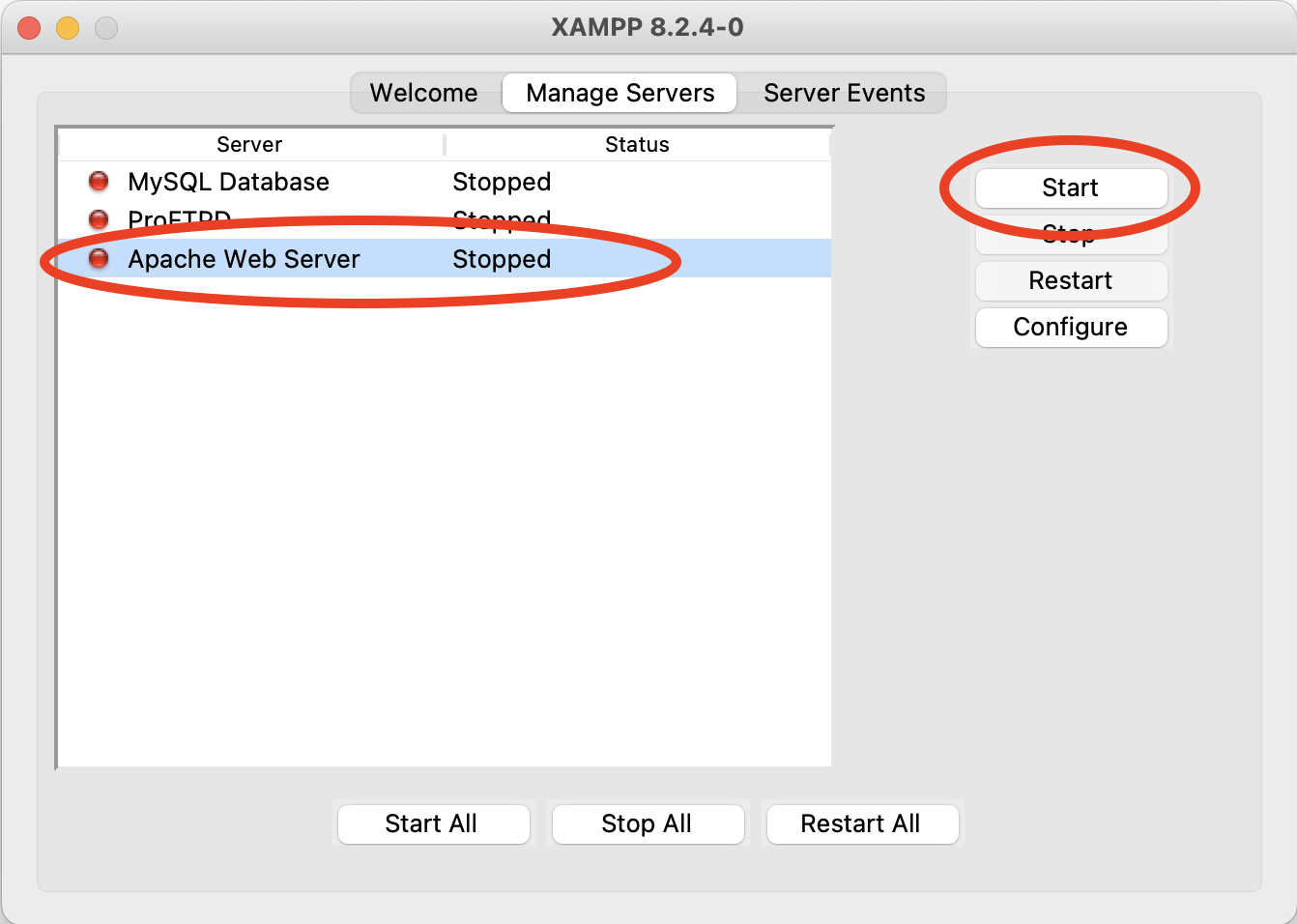Select the MySQL Database server name
Viewport: 1297px width, 924px height.
pos(228,182)
